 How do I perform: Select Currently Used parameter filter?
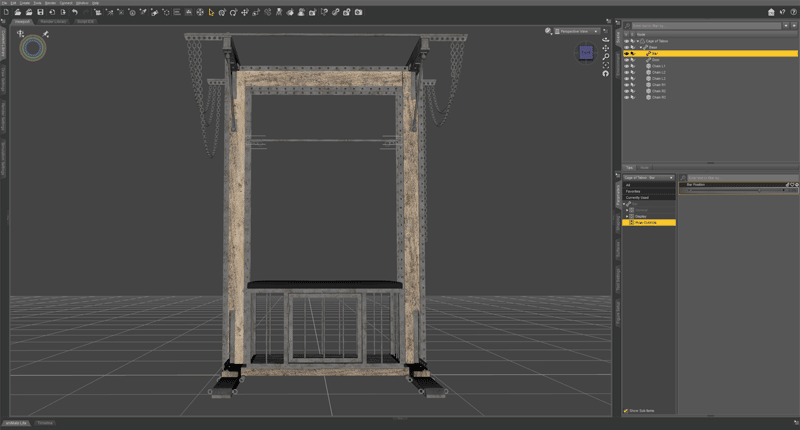pos(649,197)
